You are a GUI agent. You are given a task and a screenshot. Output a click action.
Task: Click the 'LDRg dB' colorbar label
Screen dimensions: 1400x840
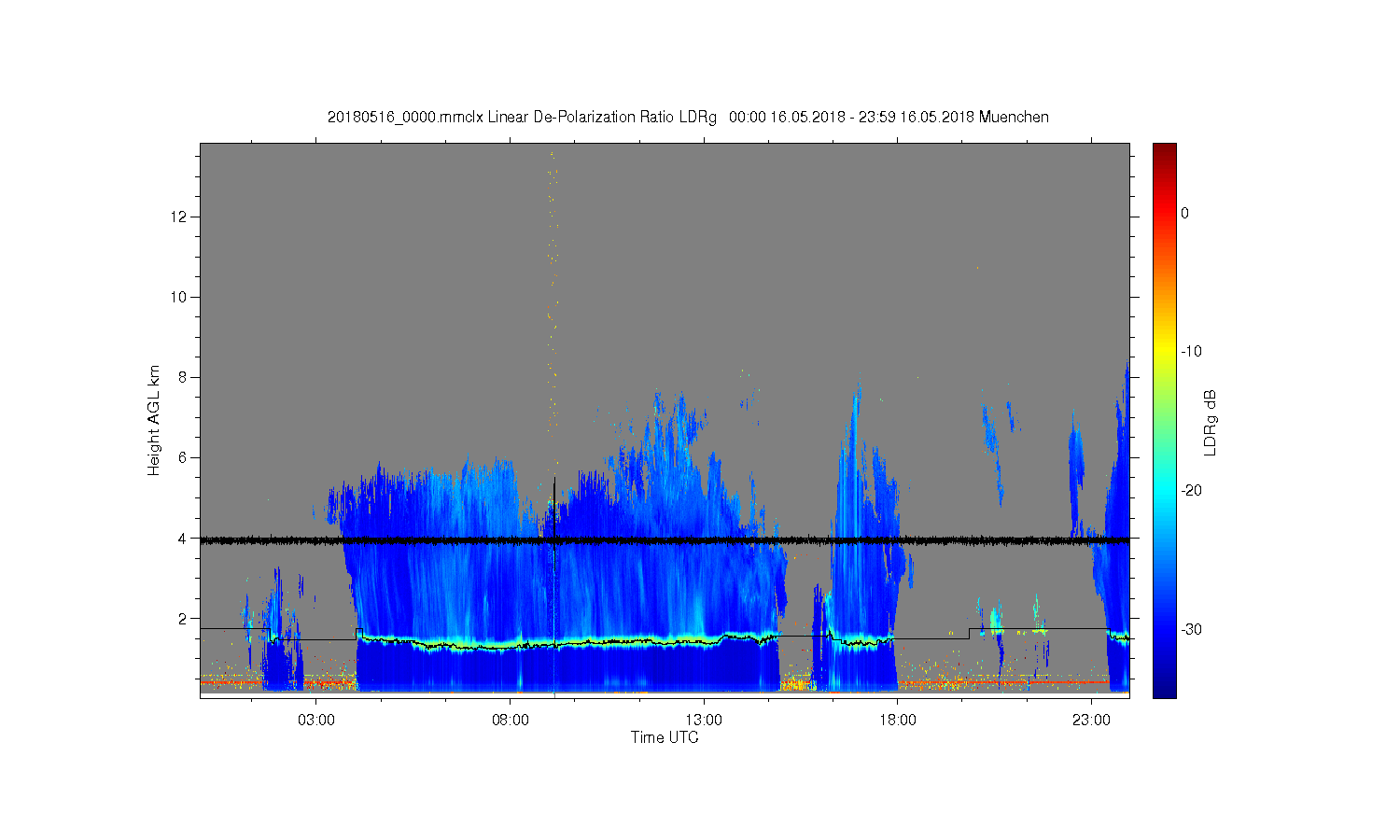pyautogui.click(x=1211, y=421)
